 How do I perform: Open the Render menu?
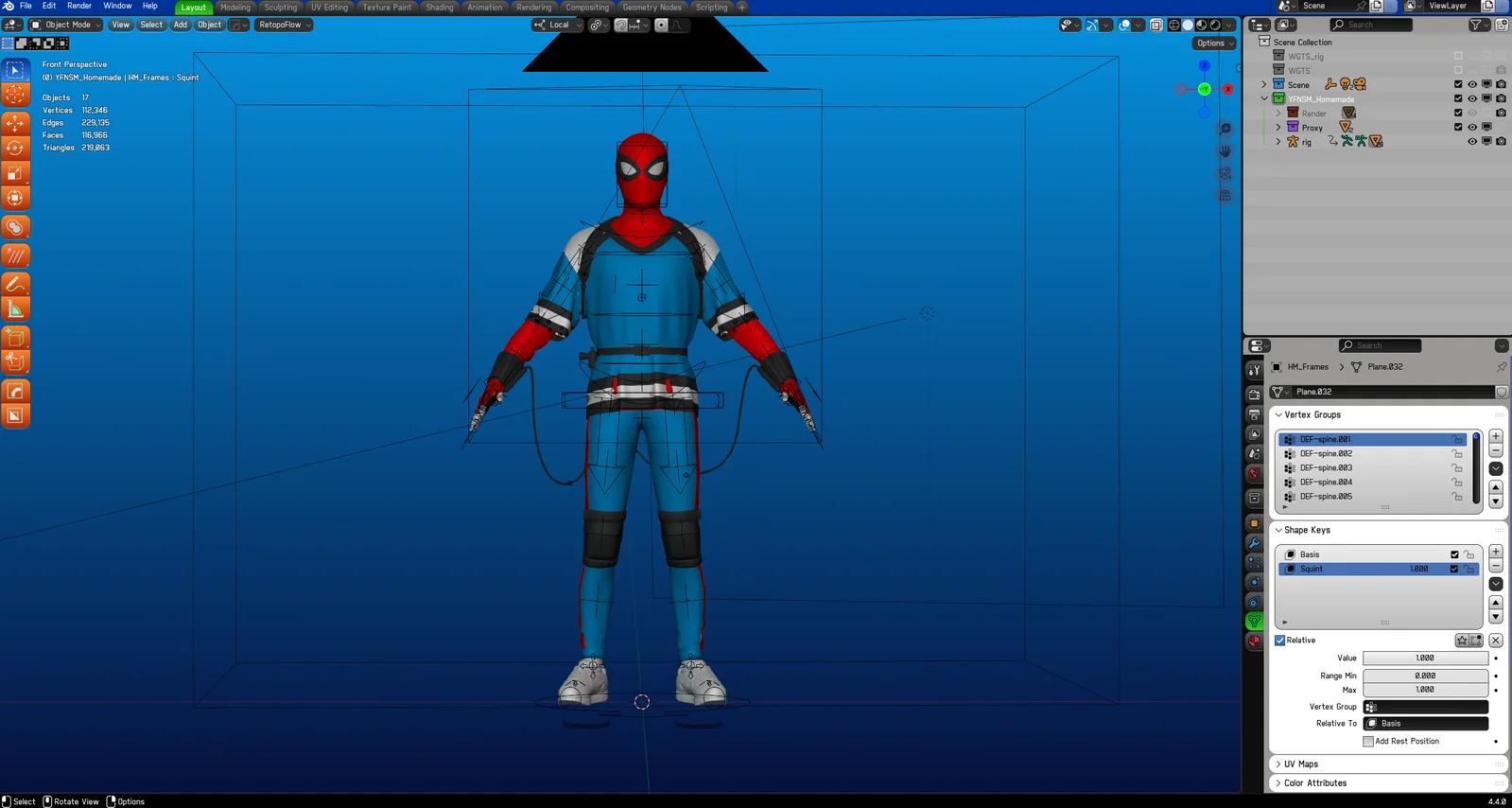[x=79, y=6]
